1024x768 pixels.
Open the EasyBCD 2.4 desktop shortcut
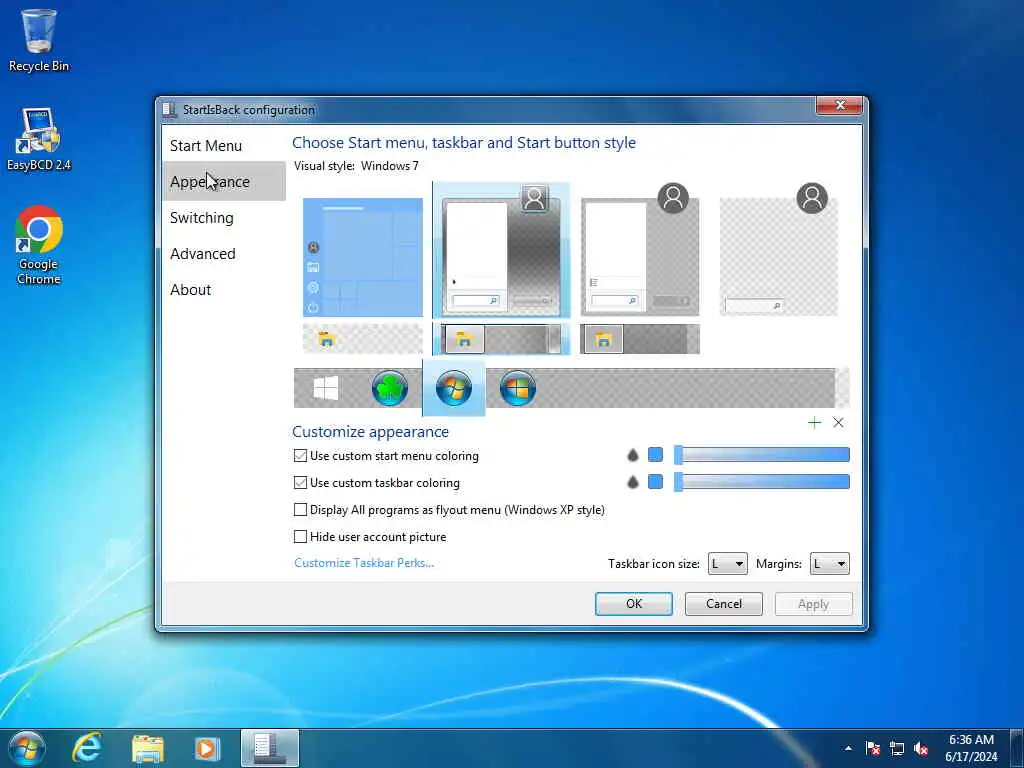39,140
